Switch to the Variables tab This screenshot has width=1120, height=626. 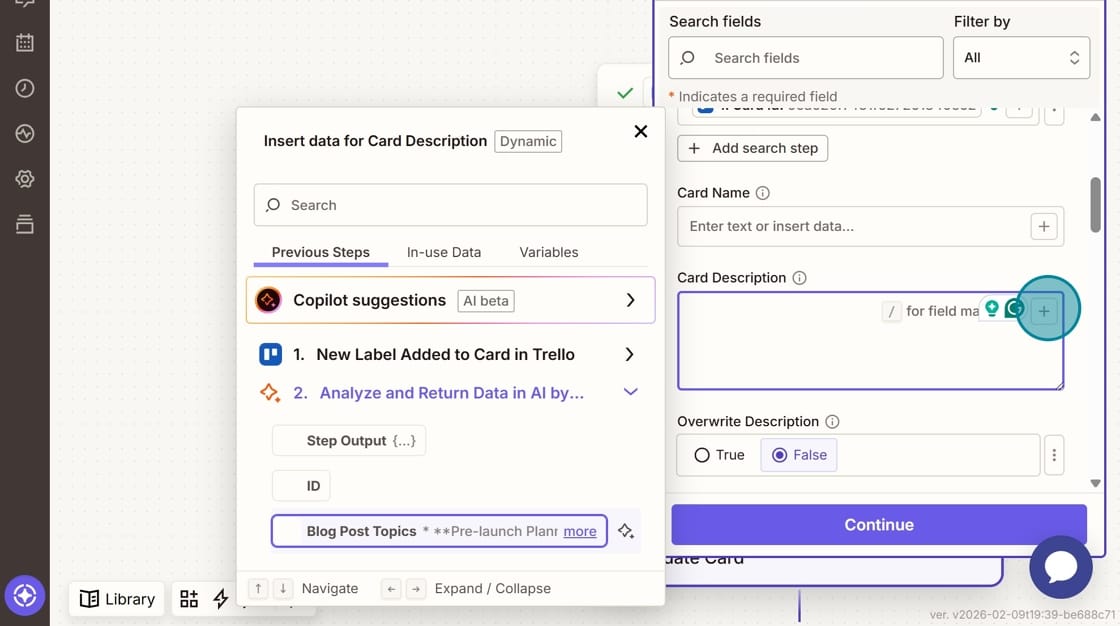[548, 252]
